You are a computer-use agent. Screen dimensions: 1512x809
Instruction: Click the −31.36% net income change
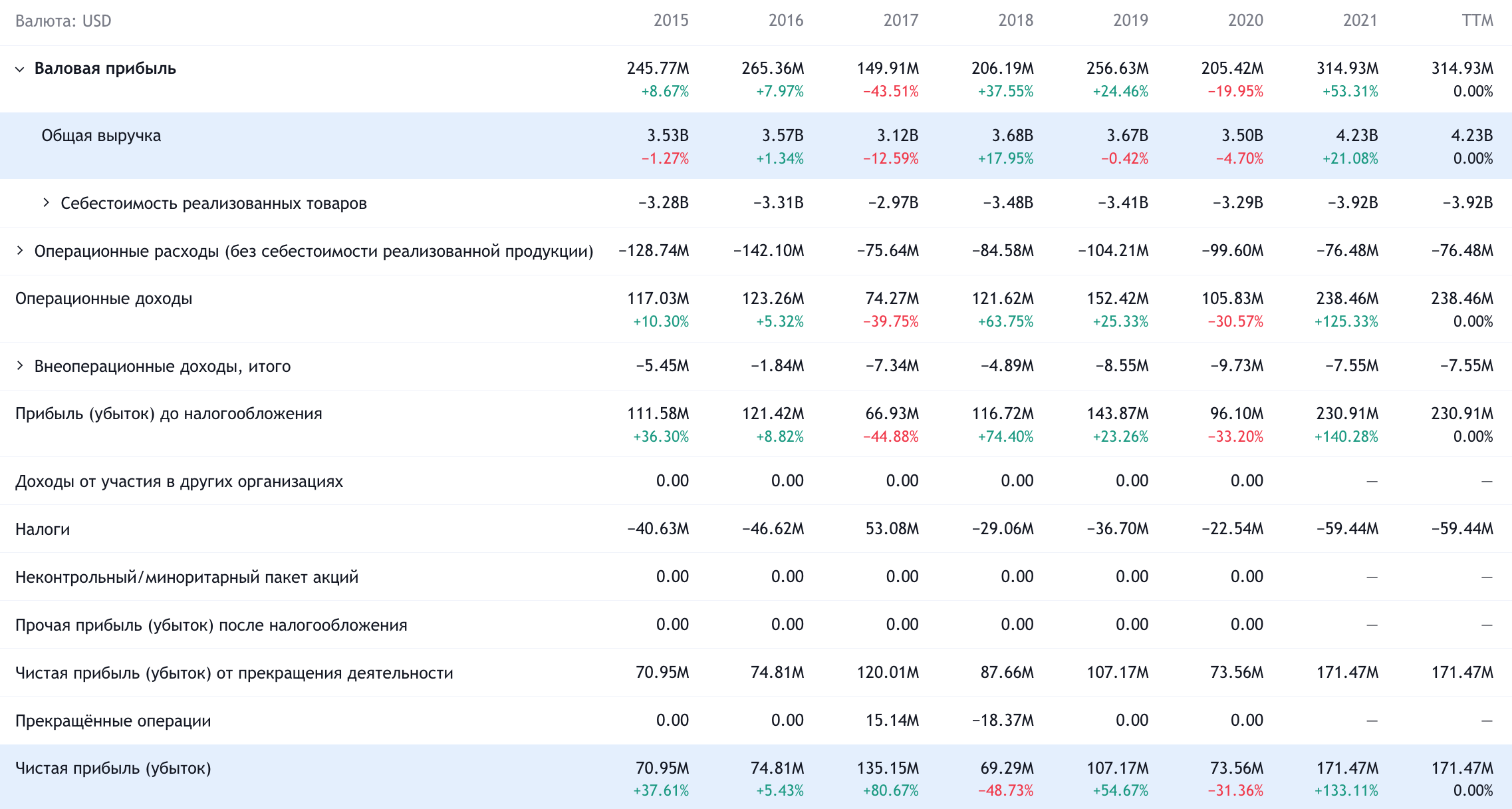click(1235, 791)
